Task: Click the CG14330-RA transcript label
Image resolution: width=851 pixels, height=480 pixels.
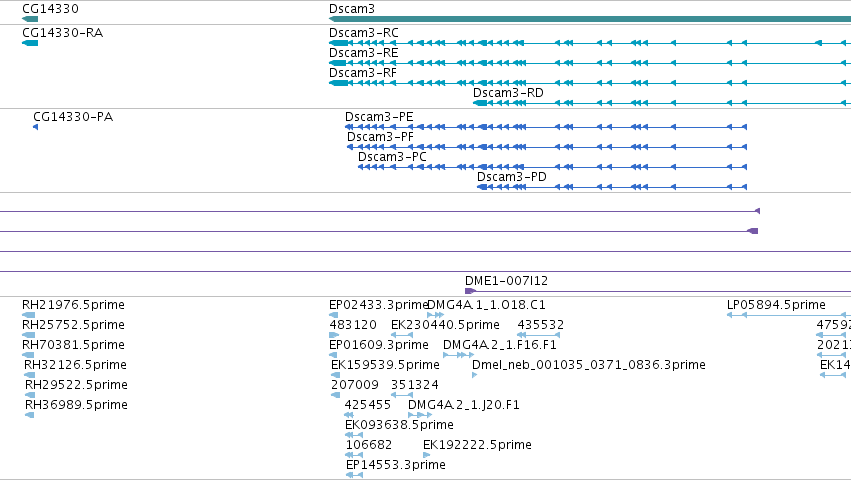Action: [62, 33]
